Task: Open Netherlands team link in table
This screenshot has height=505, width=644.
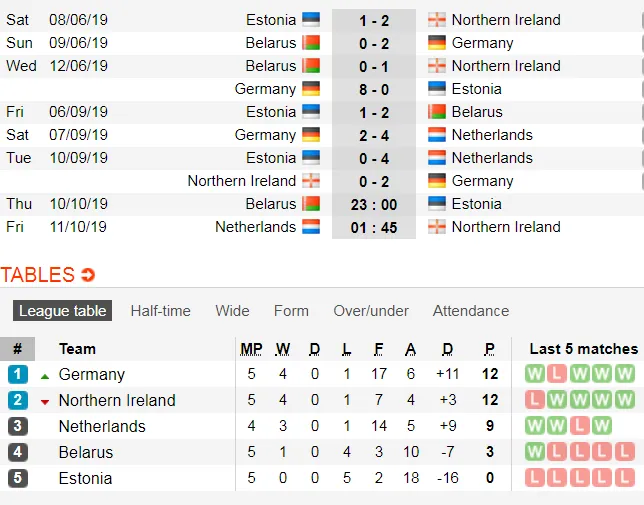Action: (x=102, y=426)
